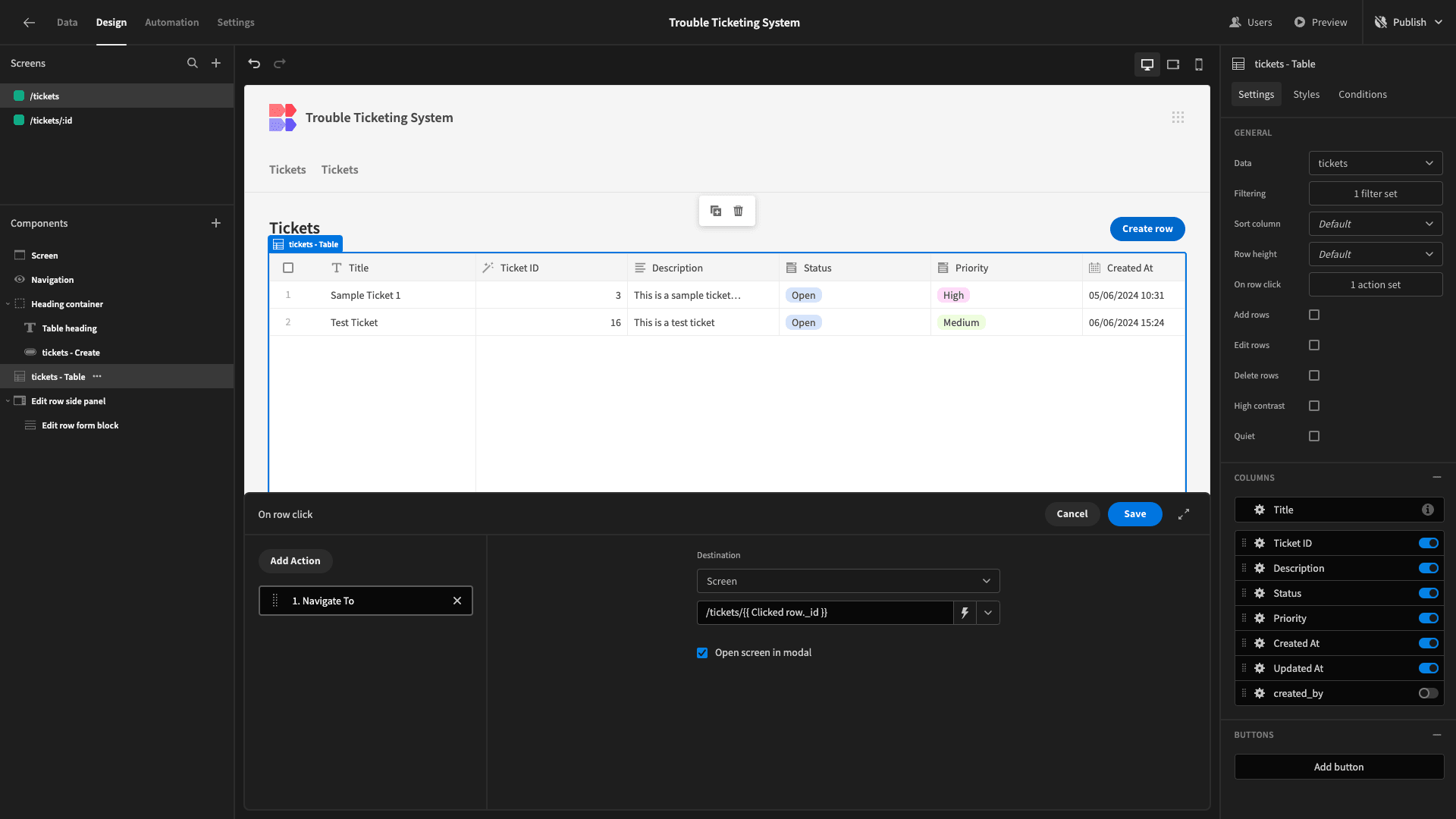Expand the On row click drawer fullscreen
Image resolution: width=1456 pixels, height=819 pixels.
tap(1184, 514)
